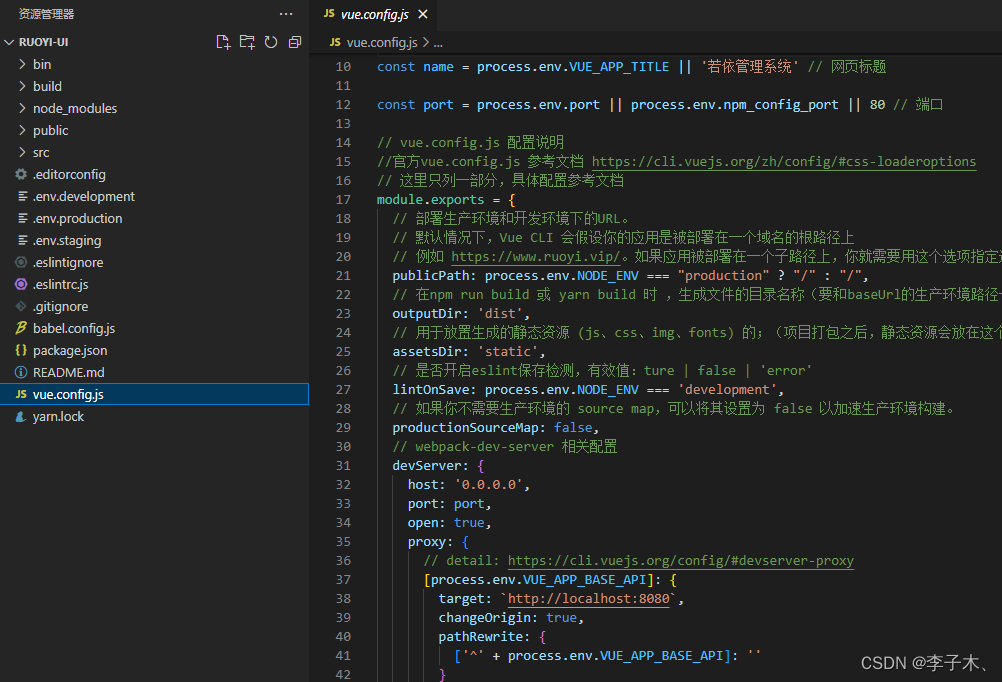Open the devserver-proxy documentation link
The height and width of the screenshot is (682, 1002).
click(681, 561)
